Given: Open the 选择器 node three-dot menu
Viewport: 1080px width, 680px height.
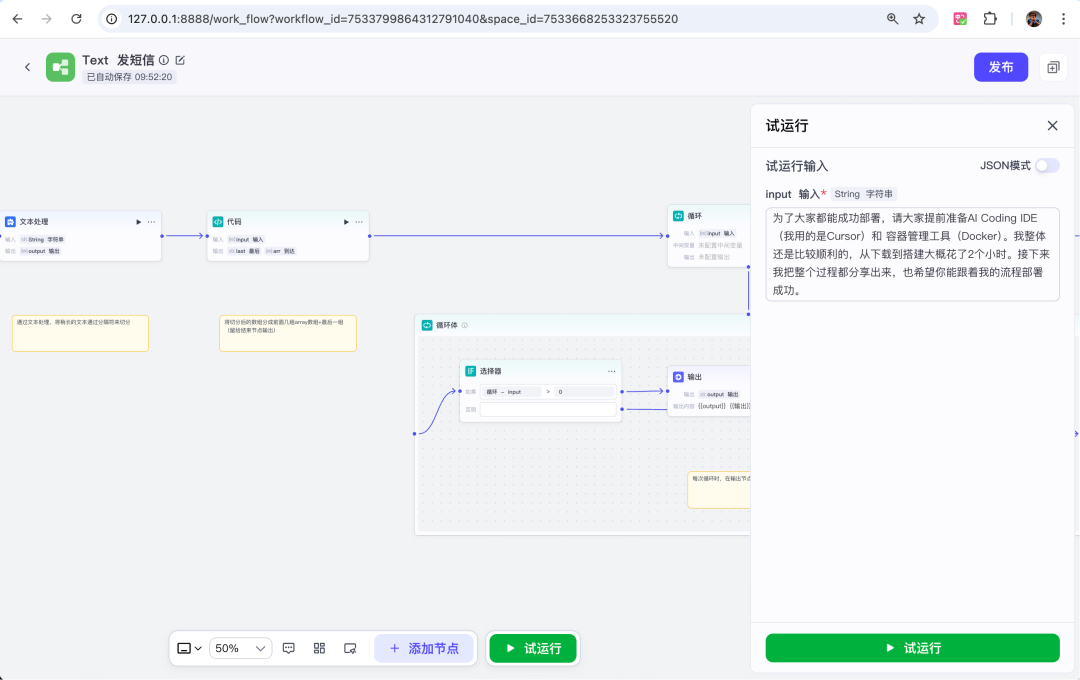Looking at the screenshot, I should 612,371.
